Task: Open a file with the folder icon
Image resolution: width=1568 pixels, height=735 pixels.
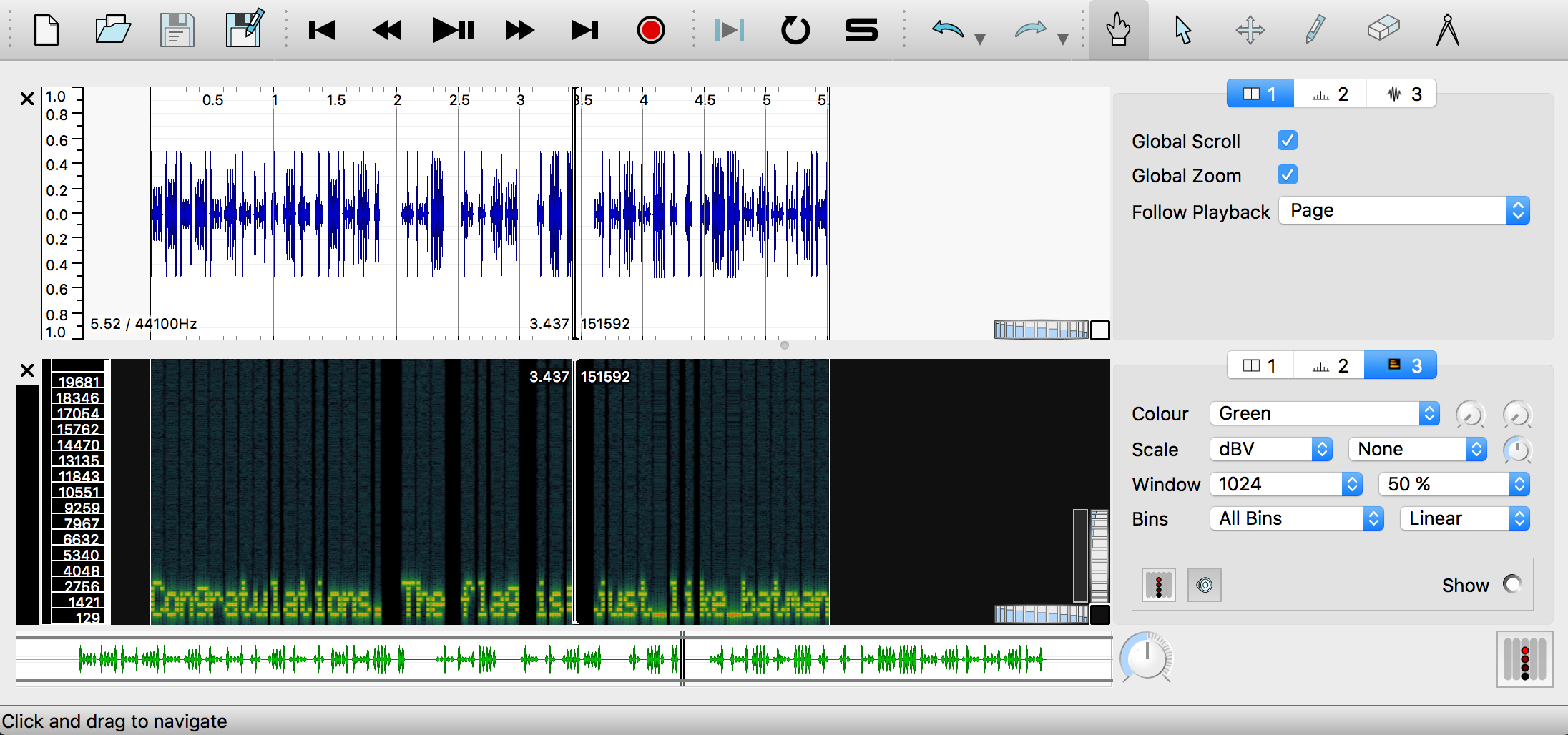Action: tap(112, 31)
